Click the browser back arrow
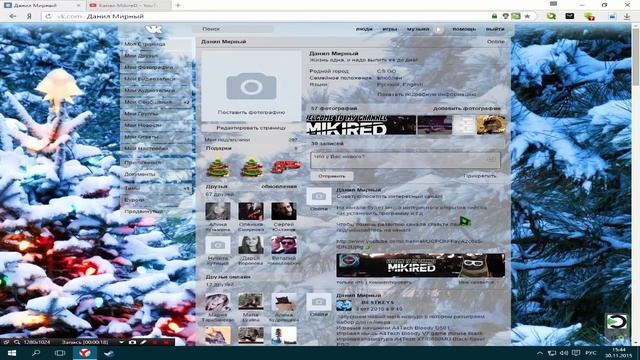This screenshot has width=640, height=360. click(13, 16)
